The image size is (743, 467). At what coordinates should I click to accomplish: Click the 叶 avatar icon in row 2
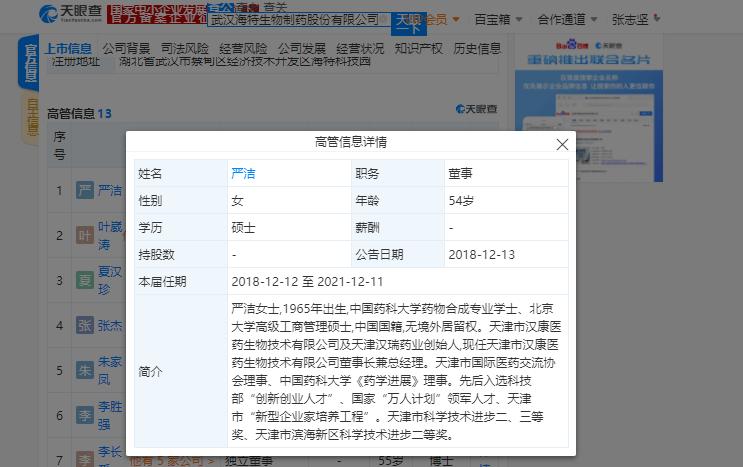coord(85,235)
